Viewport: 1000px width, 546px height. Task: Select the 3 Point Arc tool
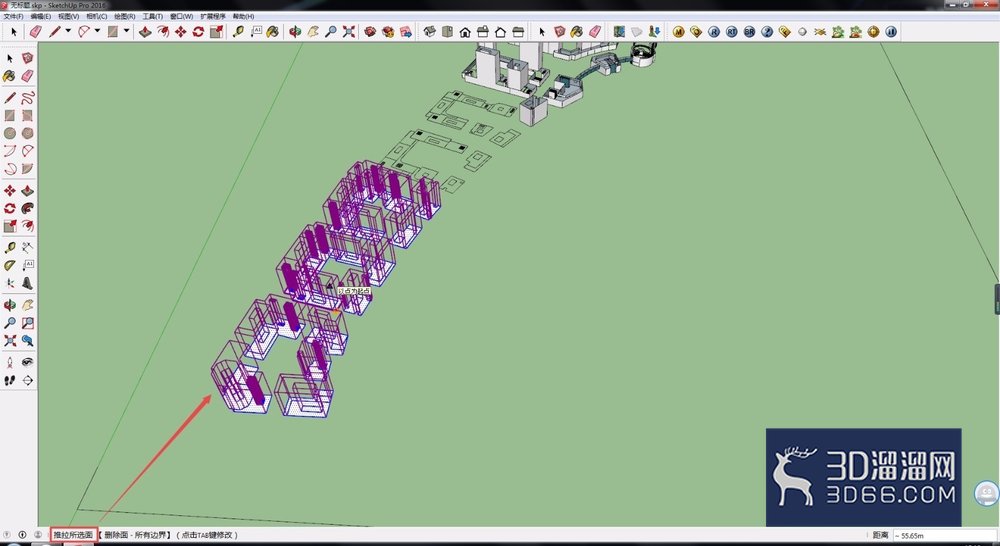10,168
